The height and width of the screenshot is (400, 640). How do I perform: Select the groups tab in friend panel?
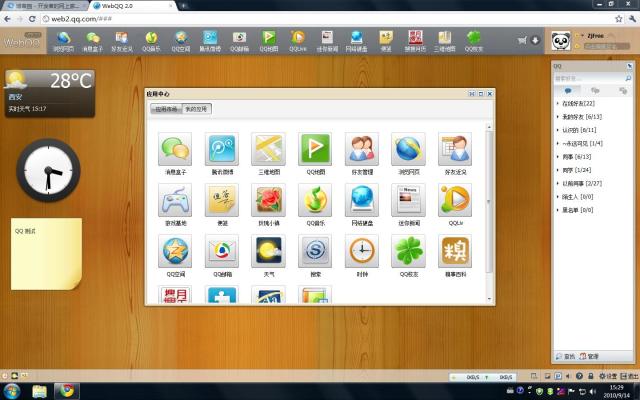595,91
